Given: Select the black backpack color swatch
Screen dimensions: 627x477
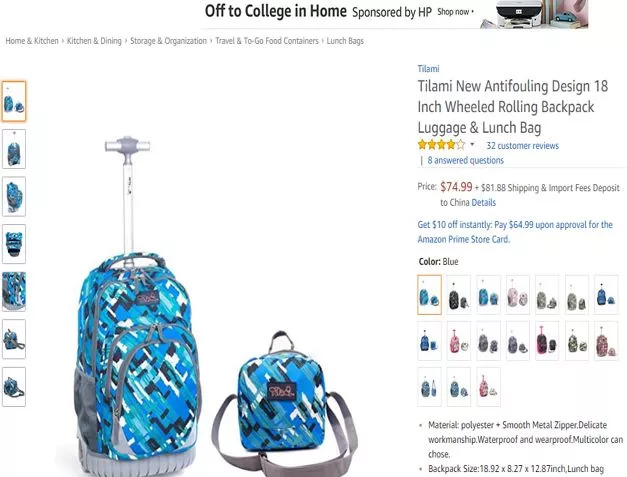Looking at the screenshot, I should click(459, 294).
